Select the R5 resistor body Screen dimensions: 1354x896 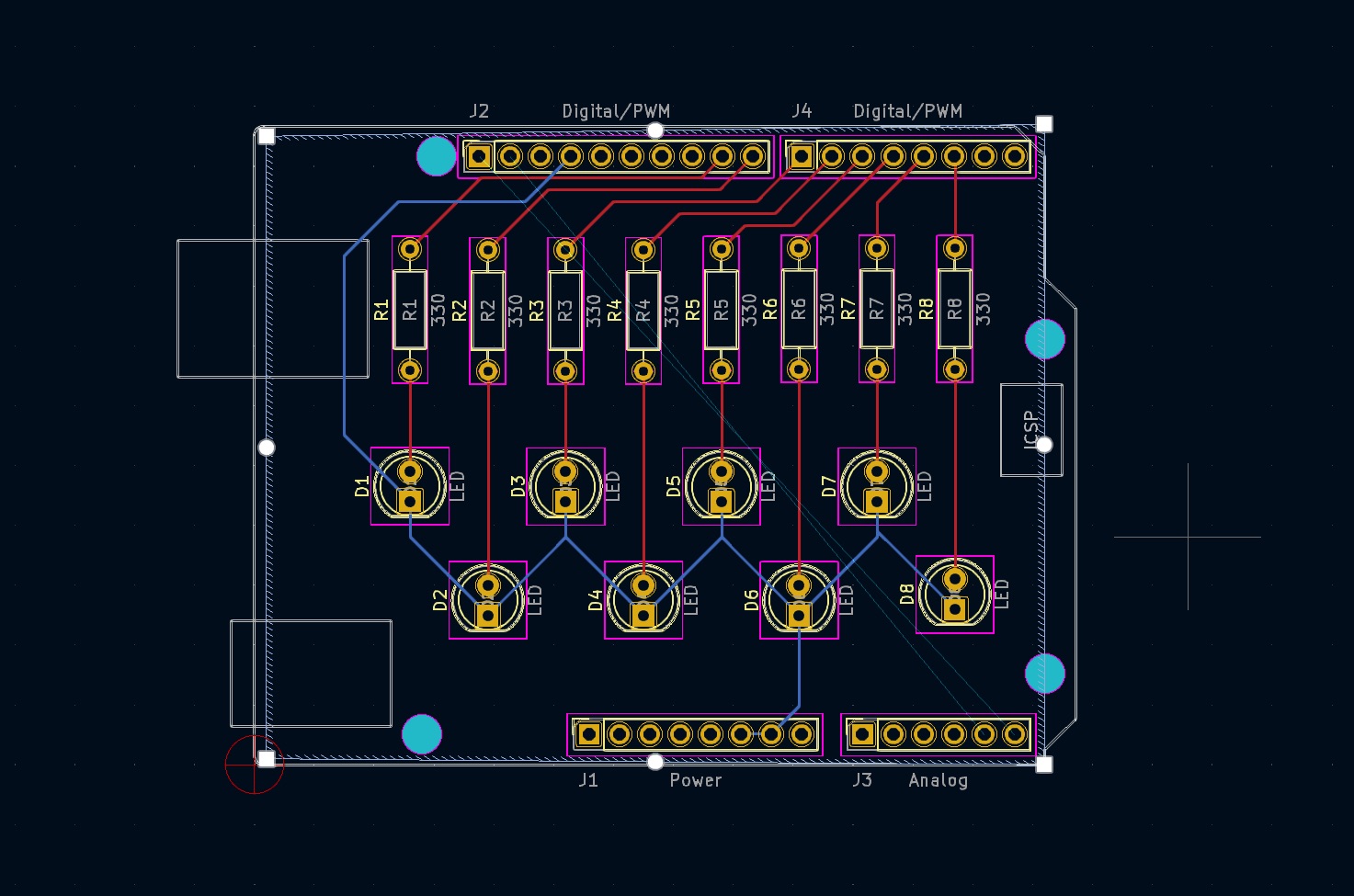(x=722, y=310)
